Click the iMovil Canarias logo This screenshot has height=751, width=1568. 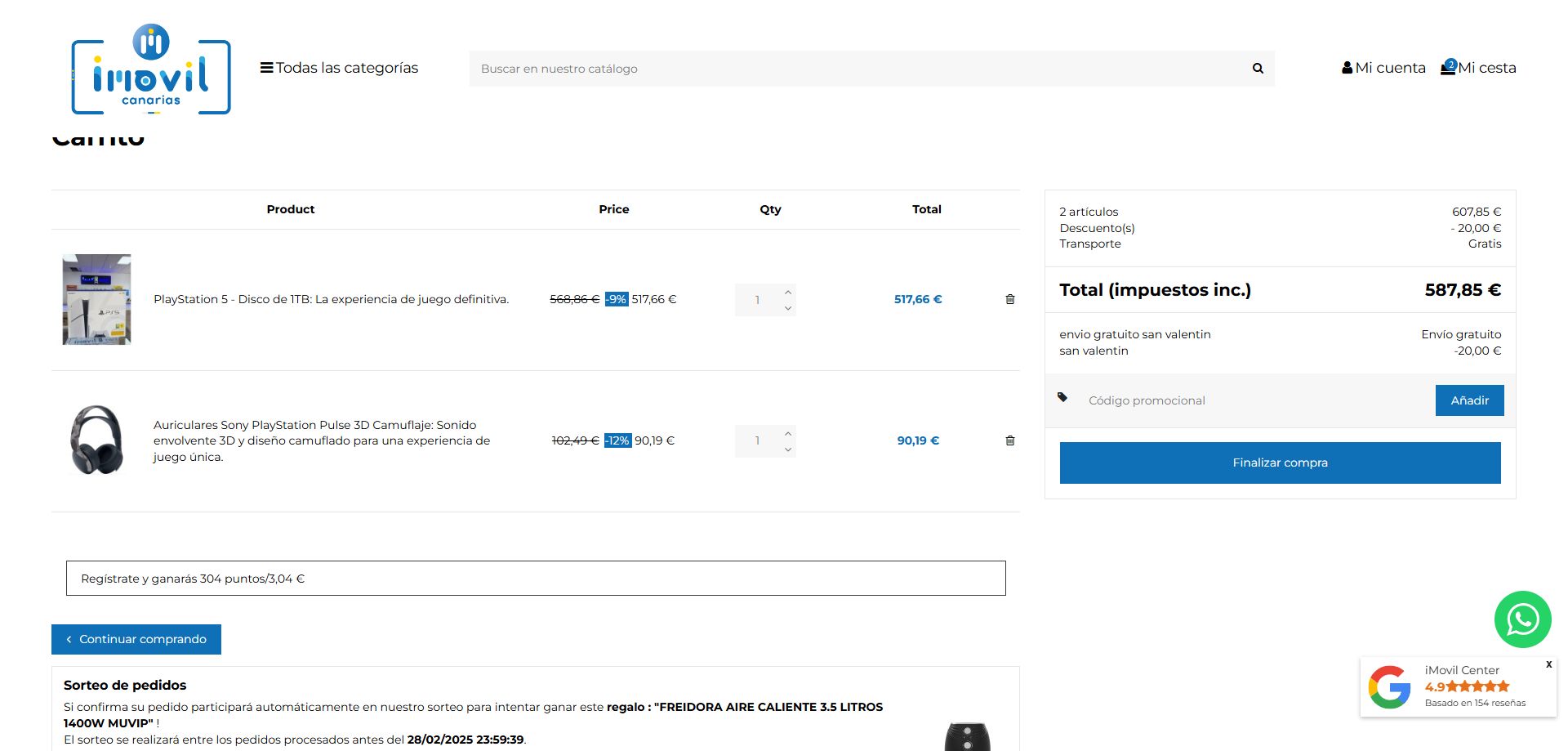point(151,70)
